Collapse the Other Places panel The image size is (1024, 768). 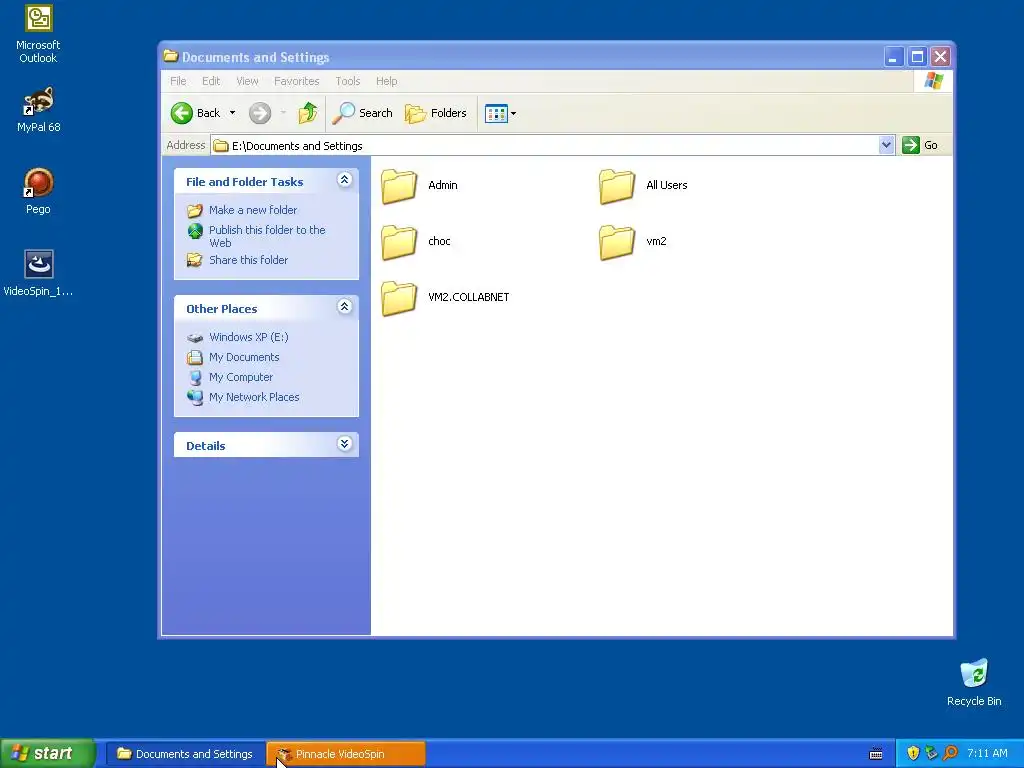point(344,306)
